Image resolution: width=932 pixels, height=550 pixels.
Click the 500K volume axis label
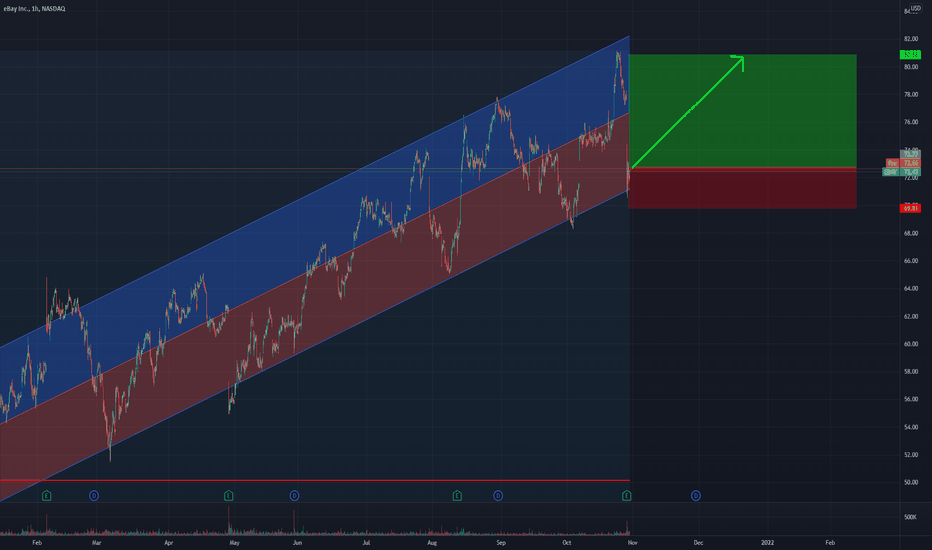tap(910, 517)
